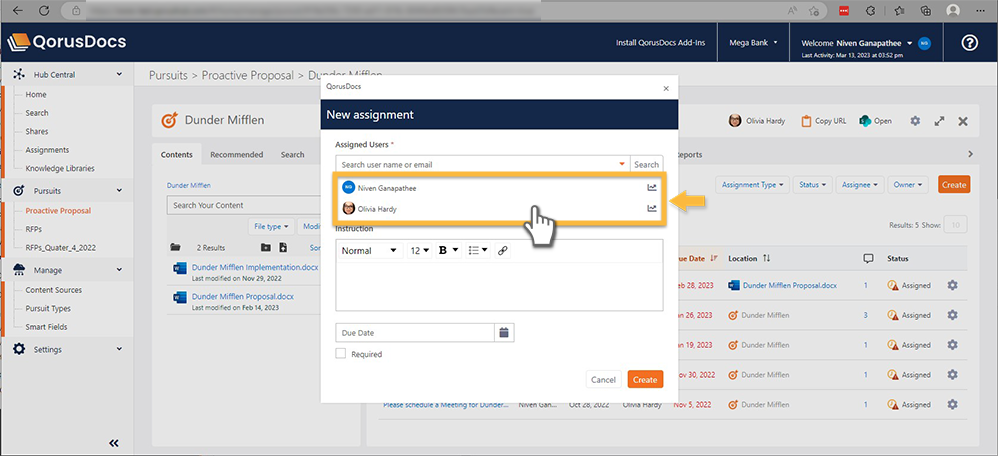Click the QorusDocs logo
Viewport: 1000px width, 456px height.
tap(66, 42)
